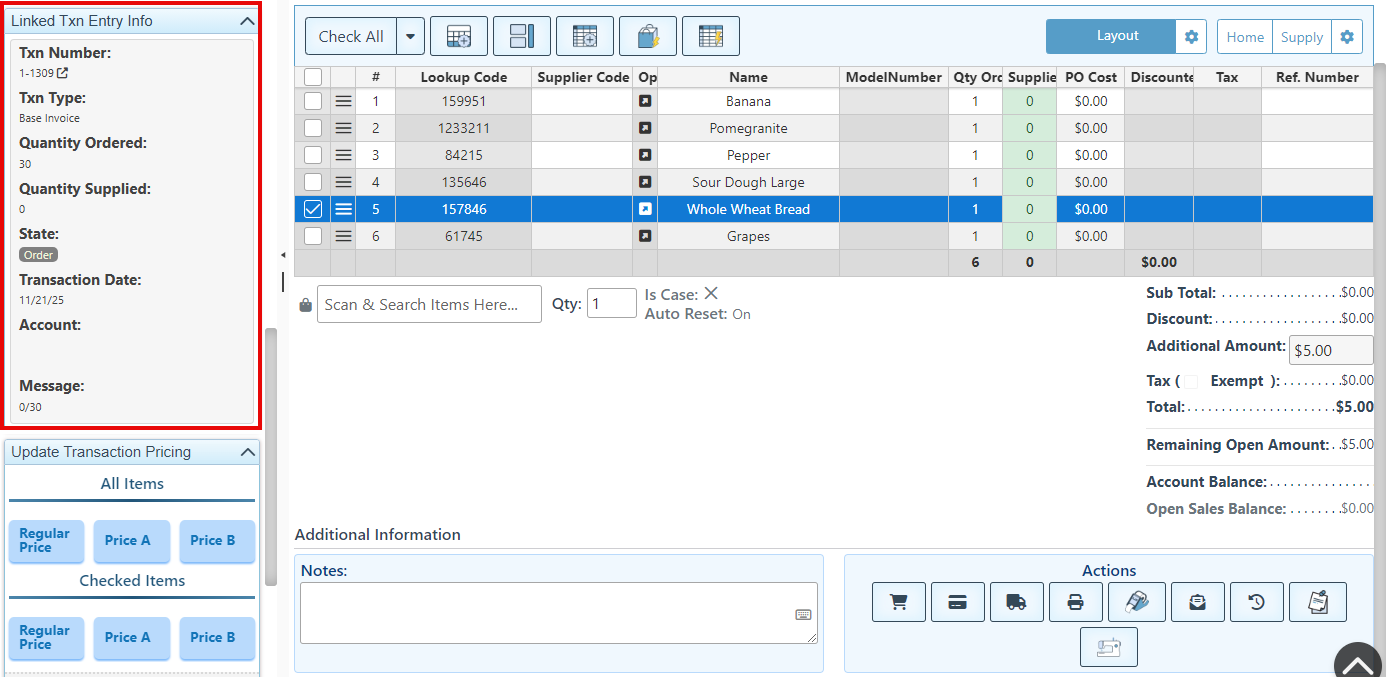The width and height of the screenshot is (1387, 677).
Task: Open the Check All dropdown arrow
Action: click(410, 37)
